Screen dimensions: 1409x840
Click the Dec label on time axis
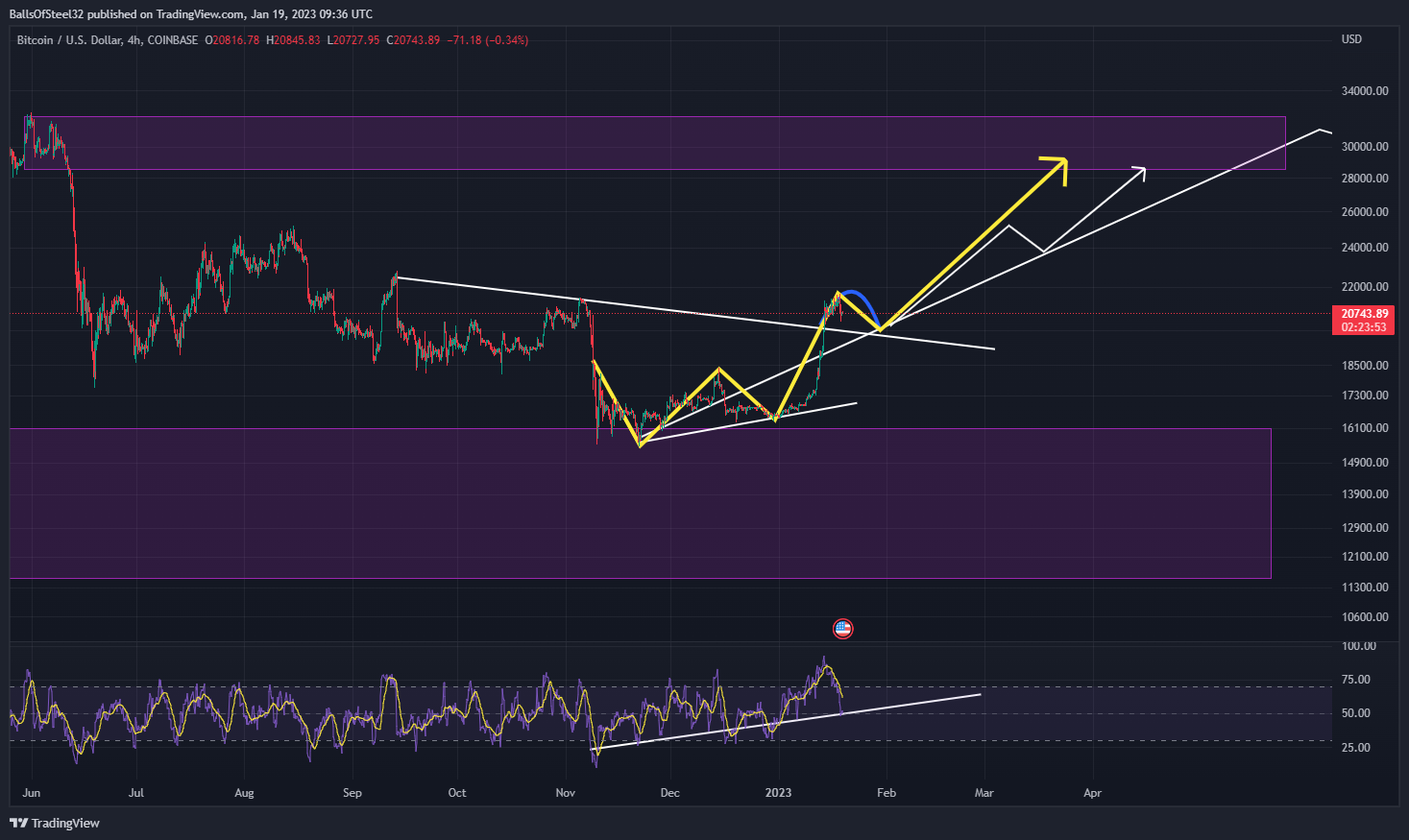point(670,793)
